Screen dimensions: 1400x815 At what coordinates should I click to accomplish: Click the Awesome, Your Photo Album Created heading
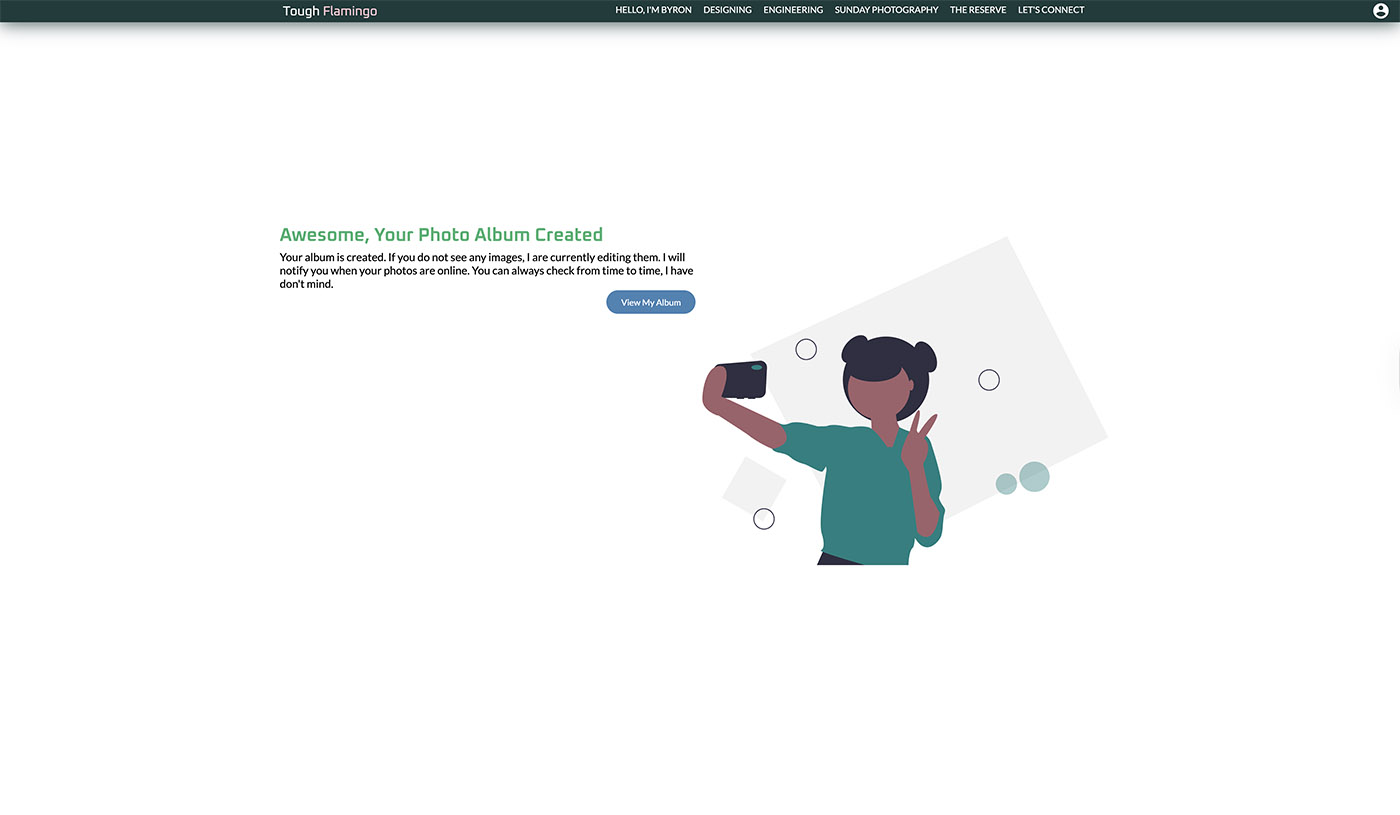coord(441,235)
